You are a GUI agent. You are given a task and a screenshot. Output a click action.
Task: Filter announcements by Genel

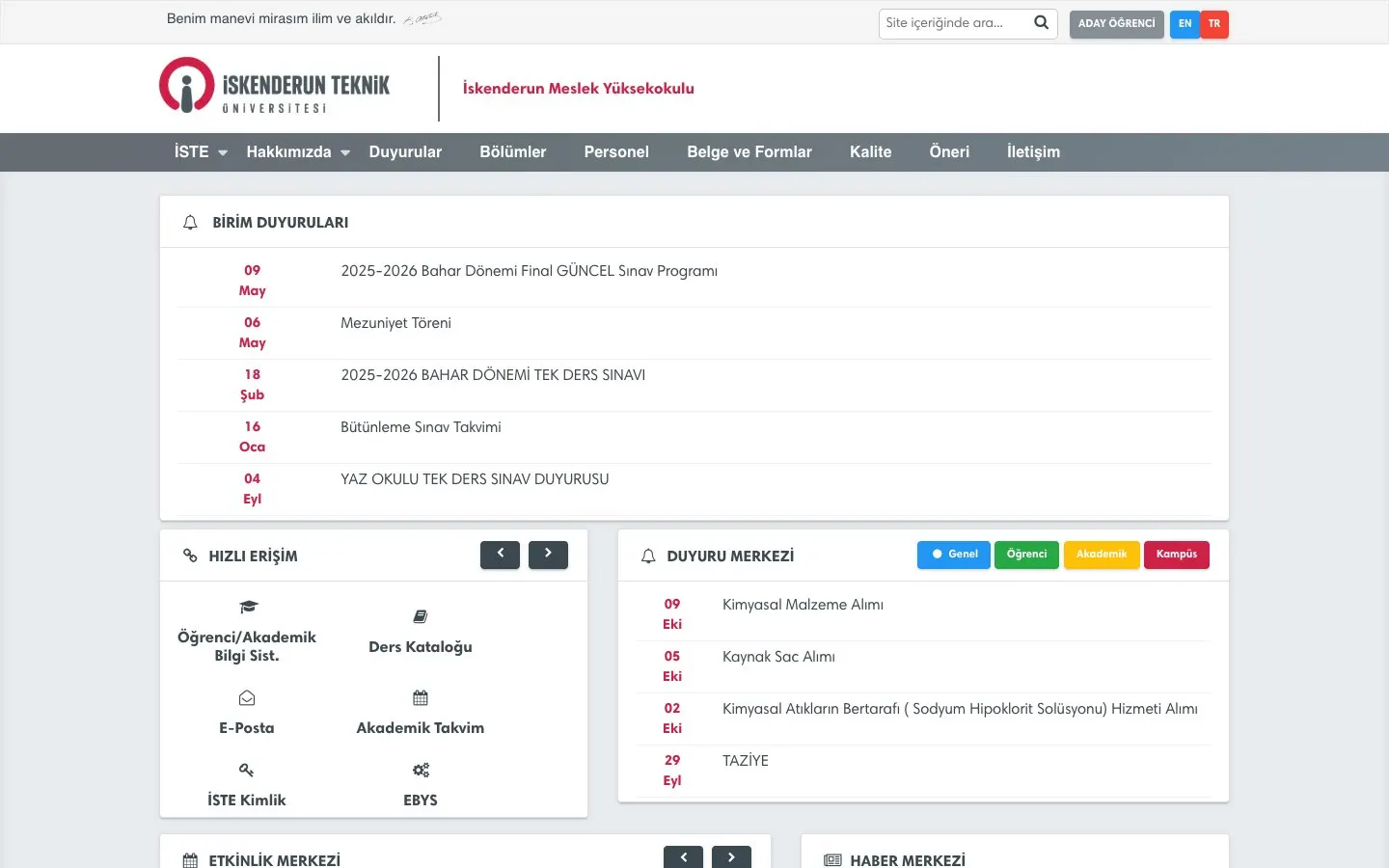954,555
